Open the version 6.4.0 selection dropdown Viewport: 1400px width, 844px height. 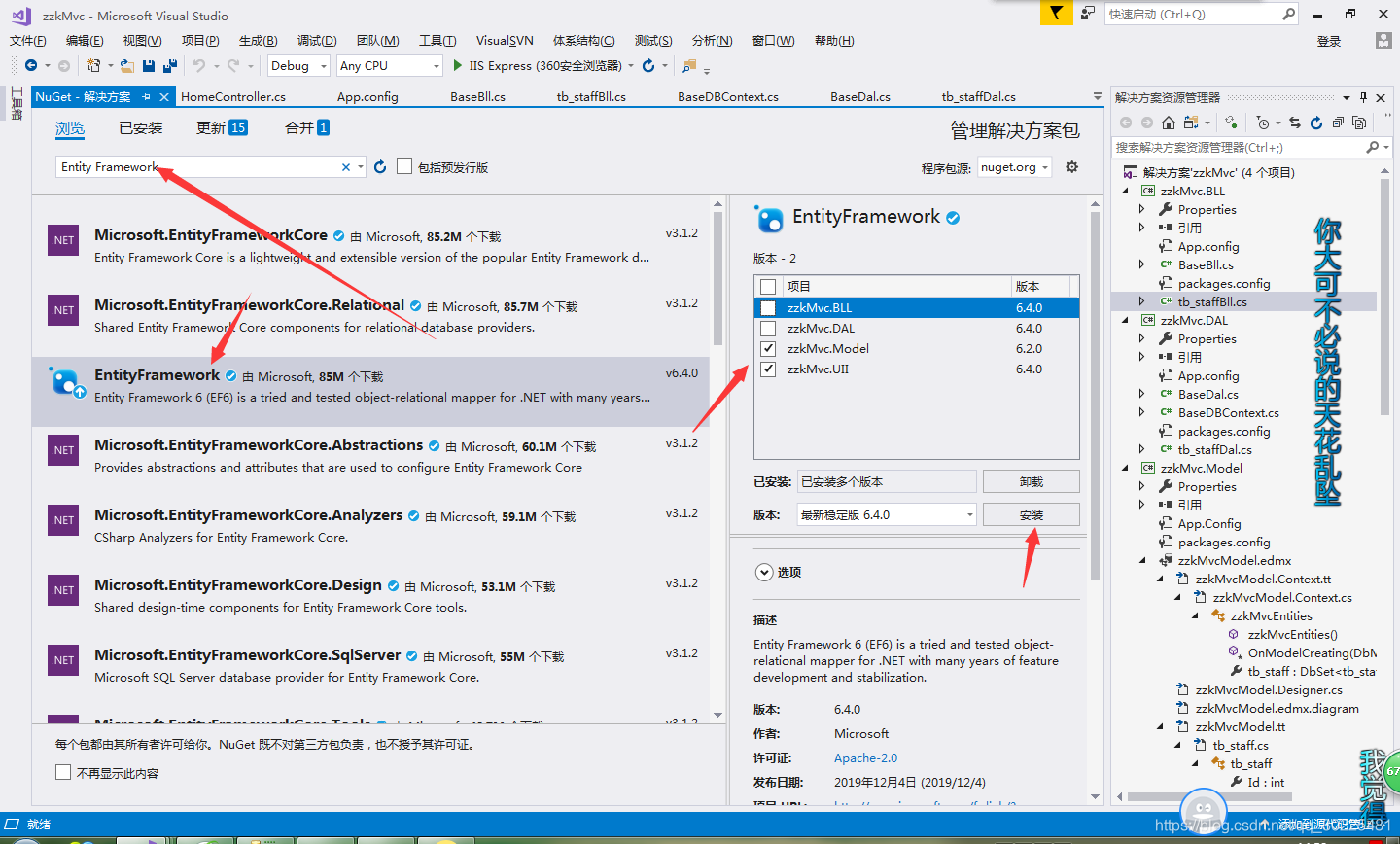click(886, 514)
